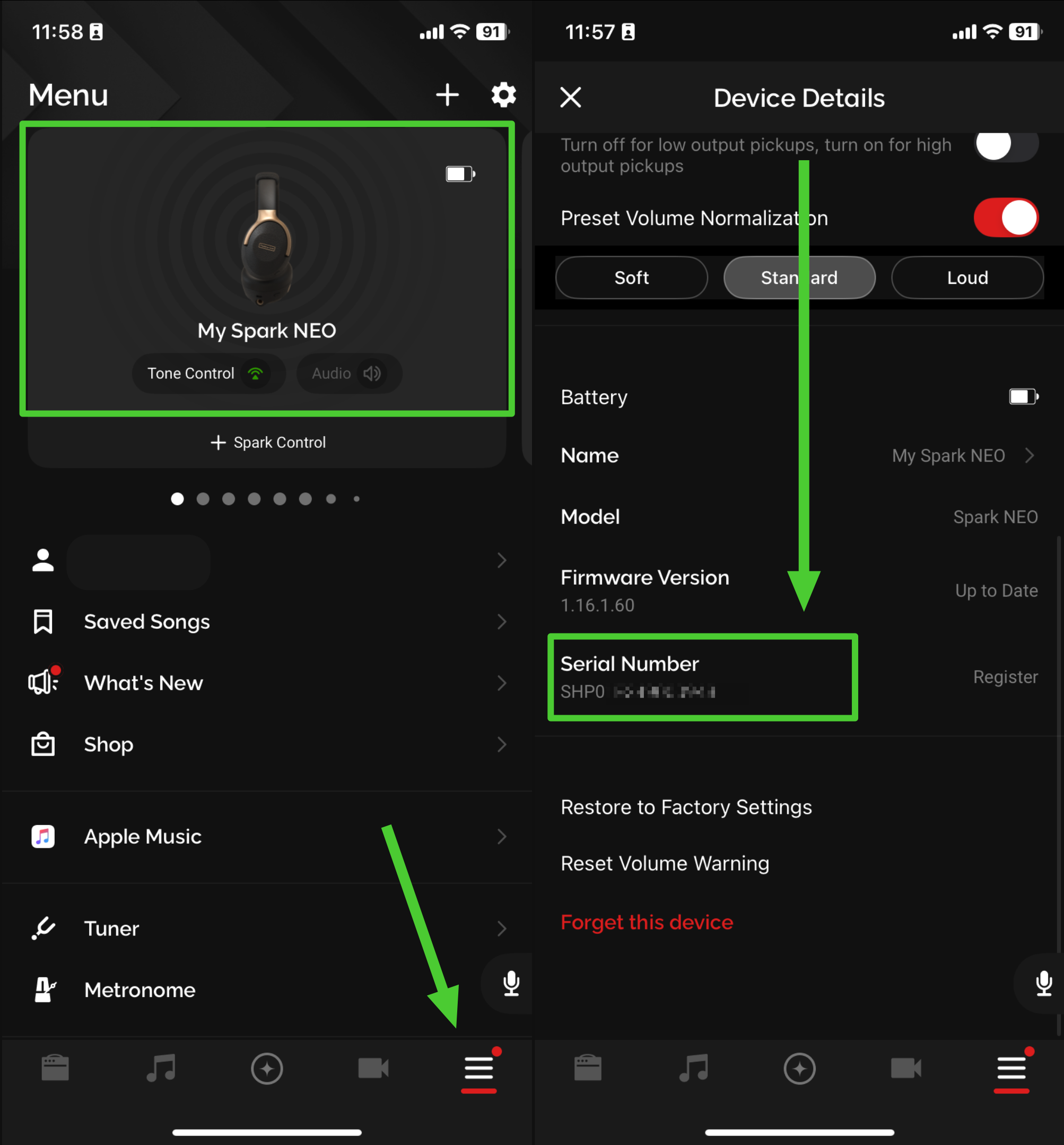Image resolution: width=1064 pixels, height=1145 pixels.
Task: Select the first page indicator dot
Action: (177, 499)
